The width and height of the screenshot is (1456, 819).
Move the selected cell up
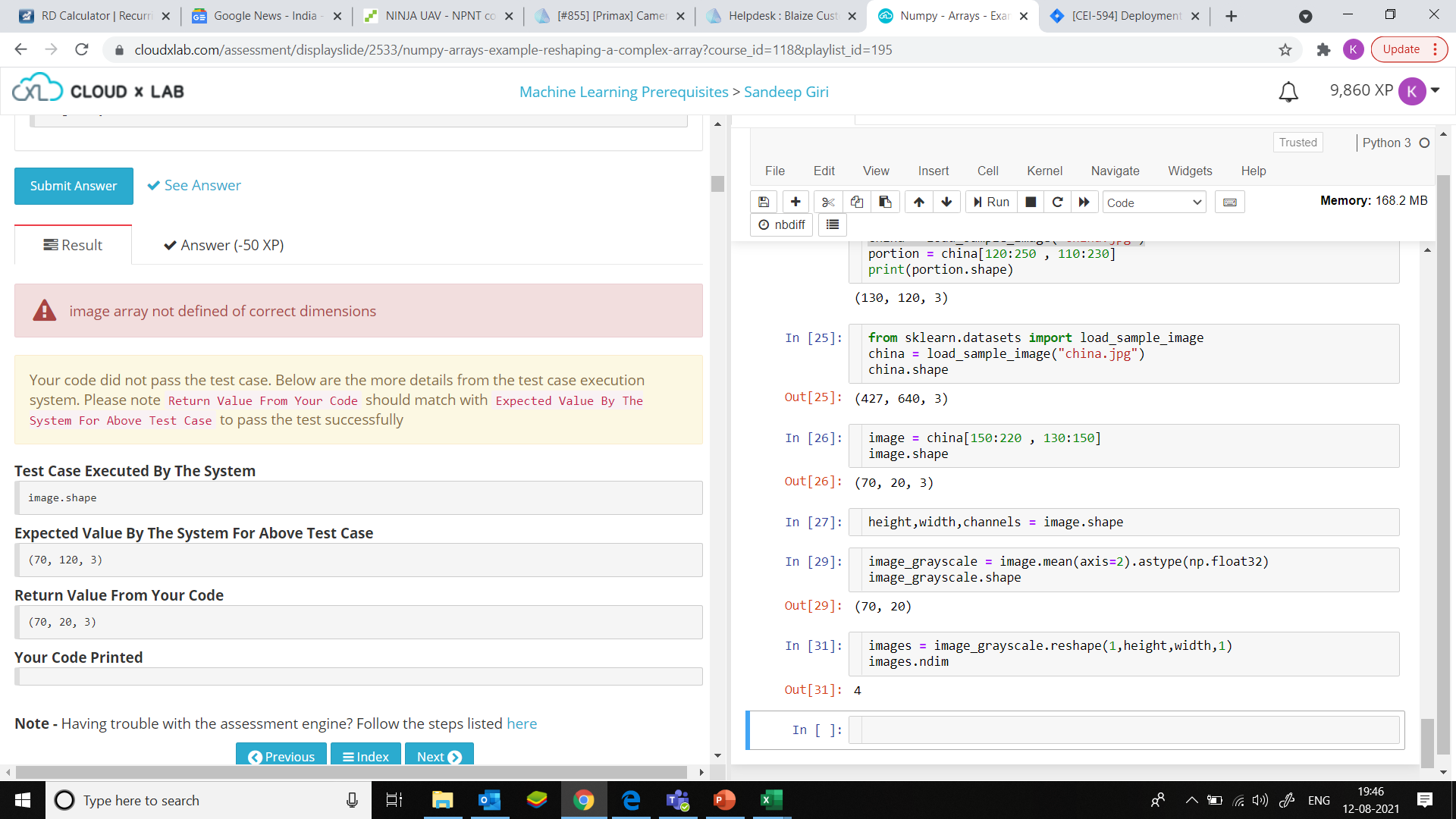[x=918, y=202]
